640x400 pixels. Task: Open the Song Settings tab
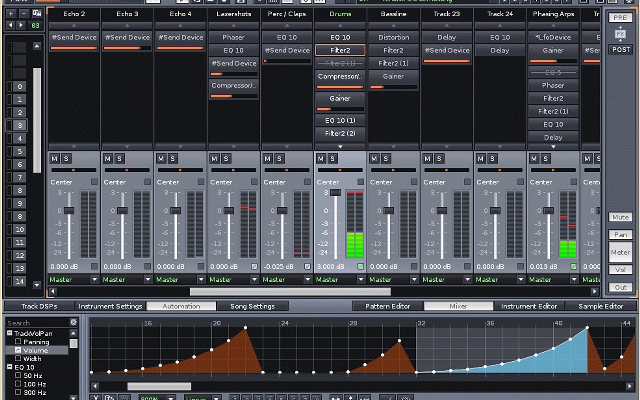pyautogui.click(x=252, y=306)
